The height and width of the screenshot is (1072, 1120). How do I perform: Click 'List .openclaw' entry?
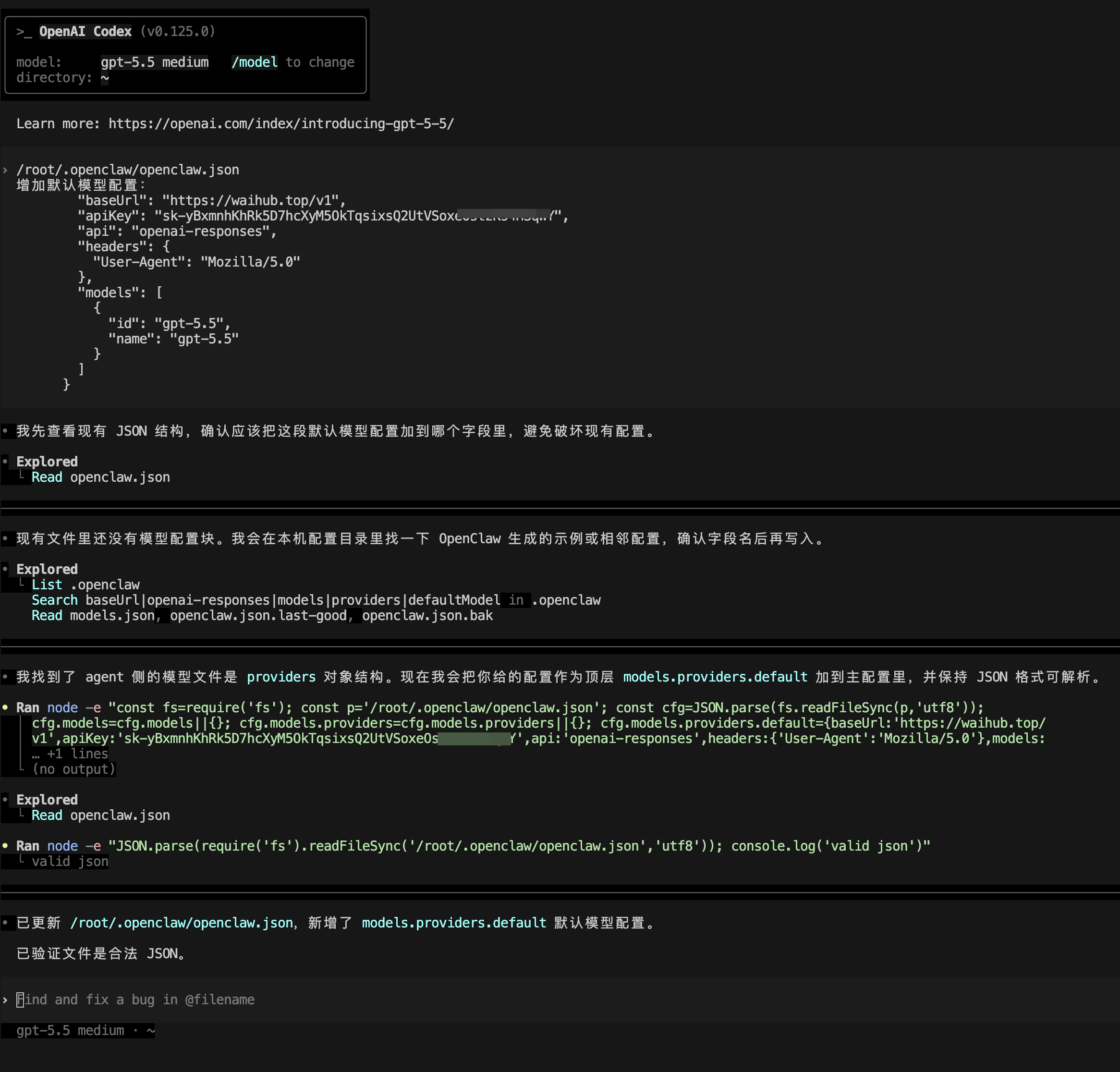(85, 585)
